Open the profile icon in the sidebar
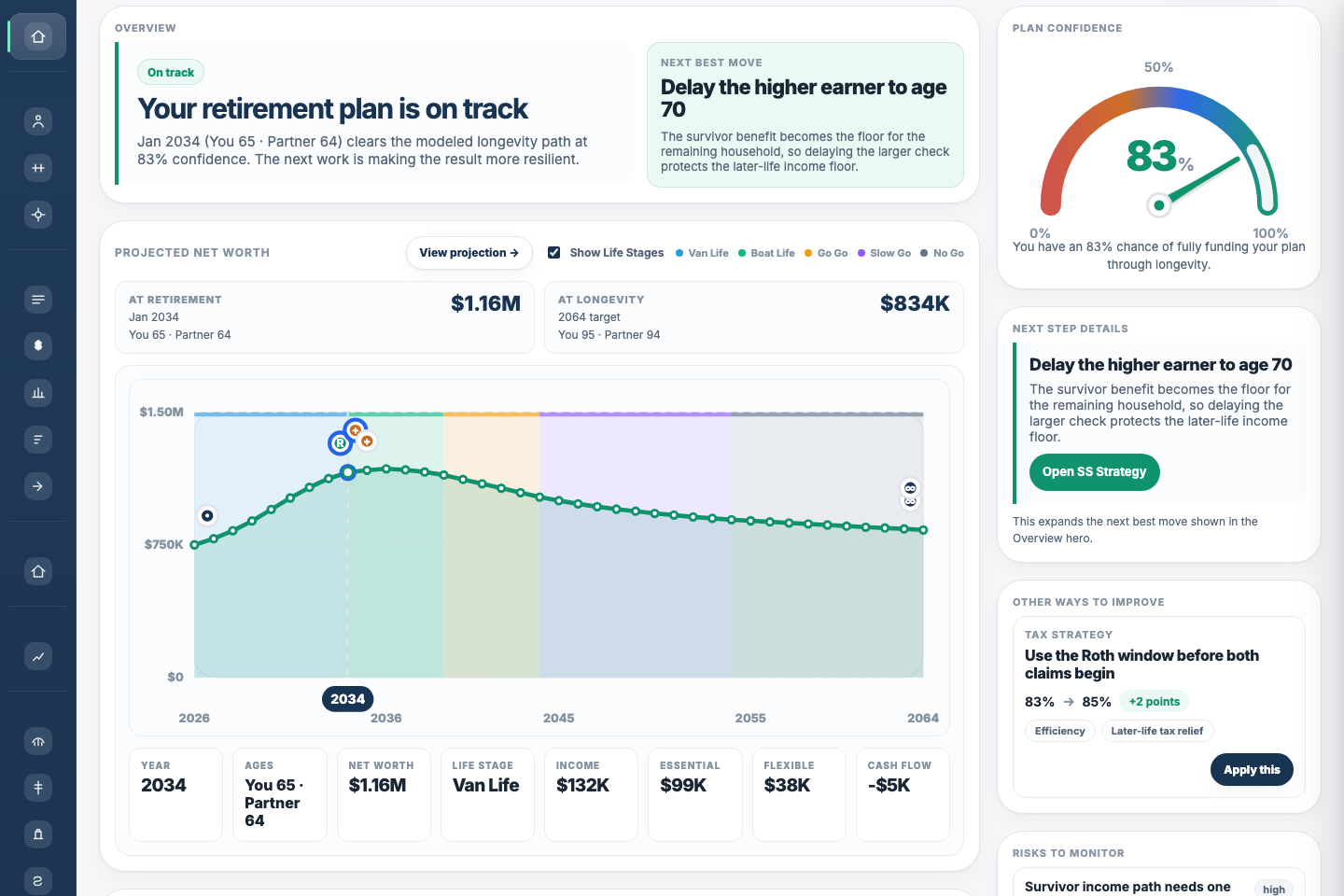The image size is (1344, 896). pyautogui.click(x=37, y=121)
